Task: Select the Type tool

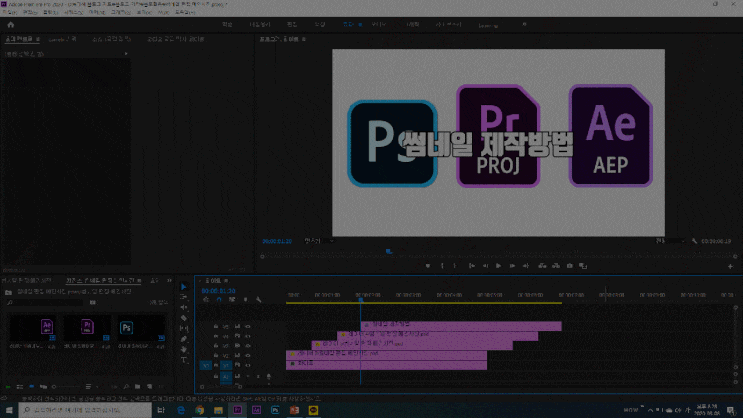Action: pyautogui.click(x=184, y=360)
